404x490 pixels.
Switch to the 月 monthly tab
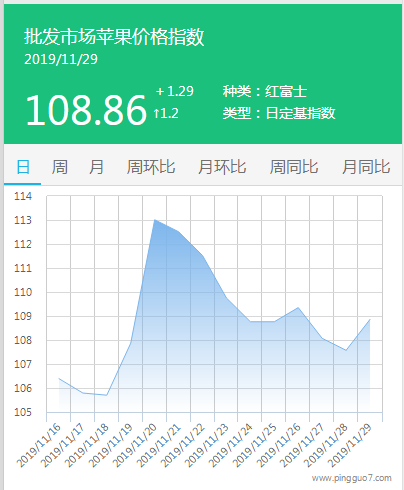pyautogui.click(x=96, y=167)
